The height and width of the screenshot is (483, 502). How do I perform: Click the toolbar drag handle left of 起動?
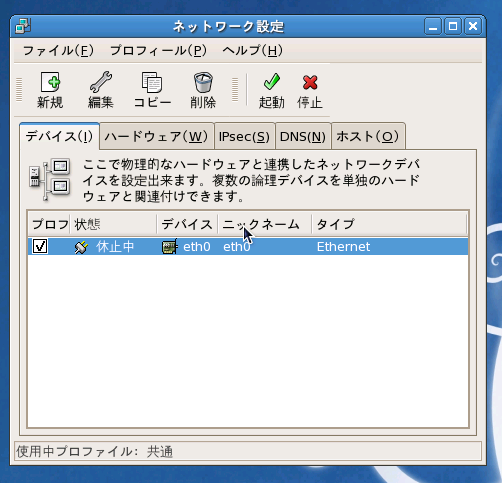point(235,89)
